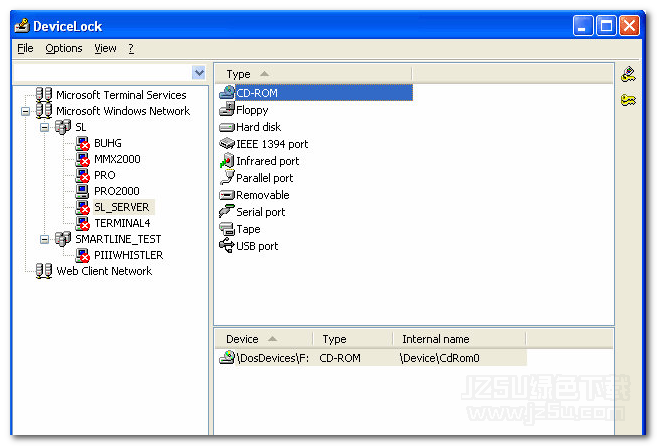Click the Floppy drive icon
The image size is (657, 446).
[x=227, y=109]
